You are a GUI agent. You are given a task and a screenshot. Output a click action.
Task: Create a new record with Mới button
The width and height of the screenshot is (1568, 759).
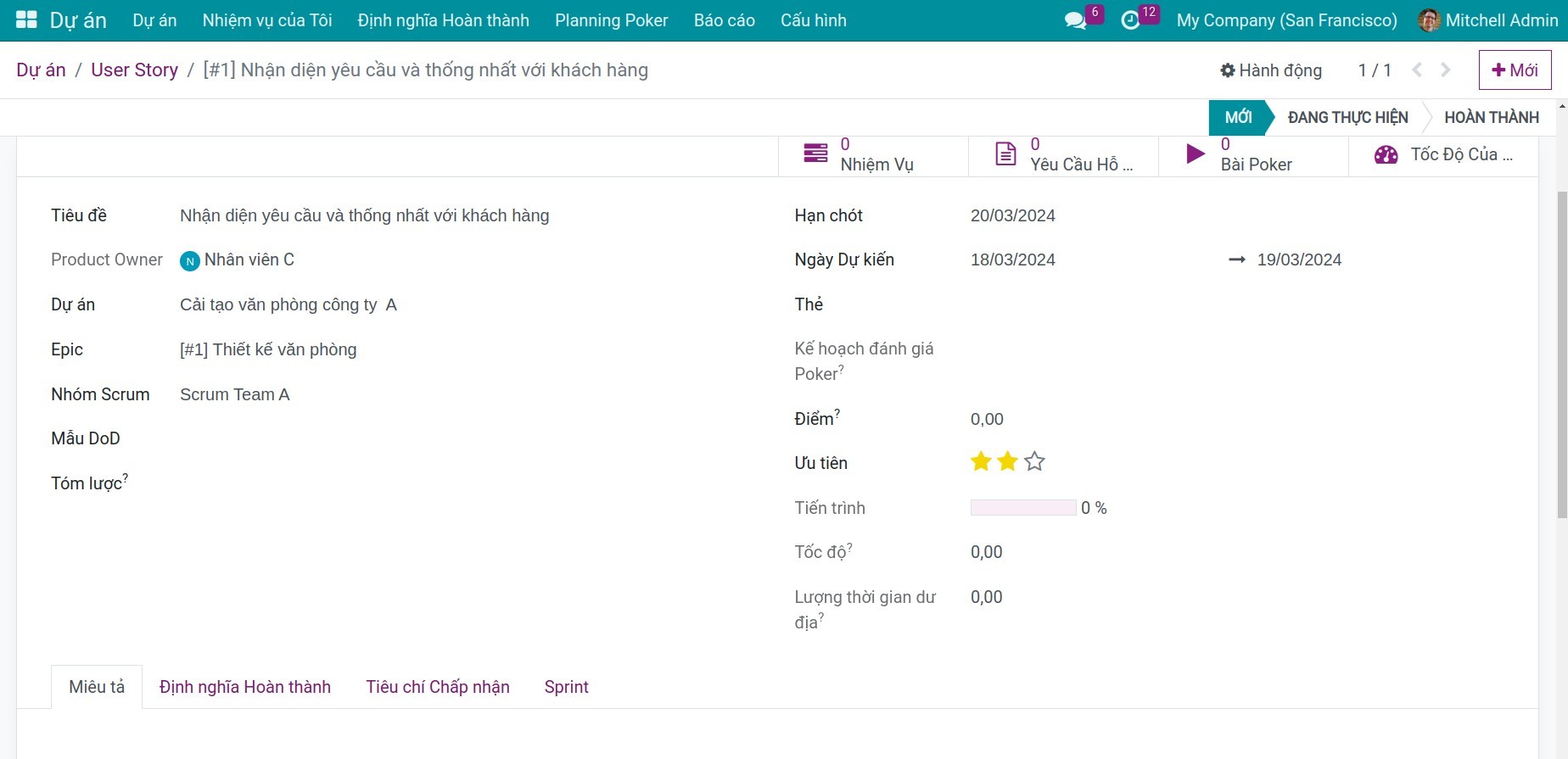tap(1515, 70)
